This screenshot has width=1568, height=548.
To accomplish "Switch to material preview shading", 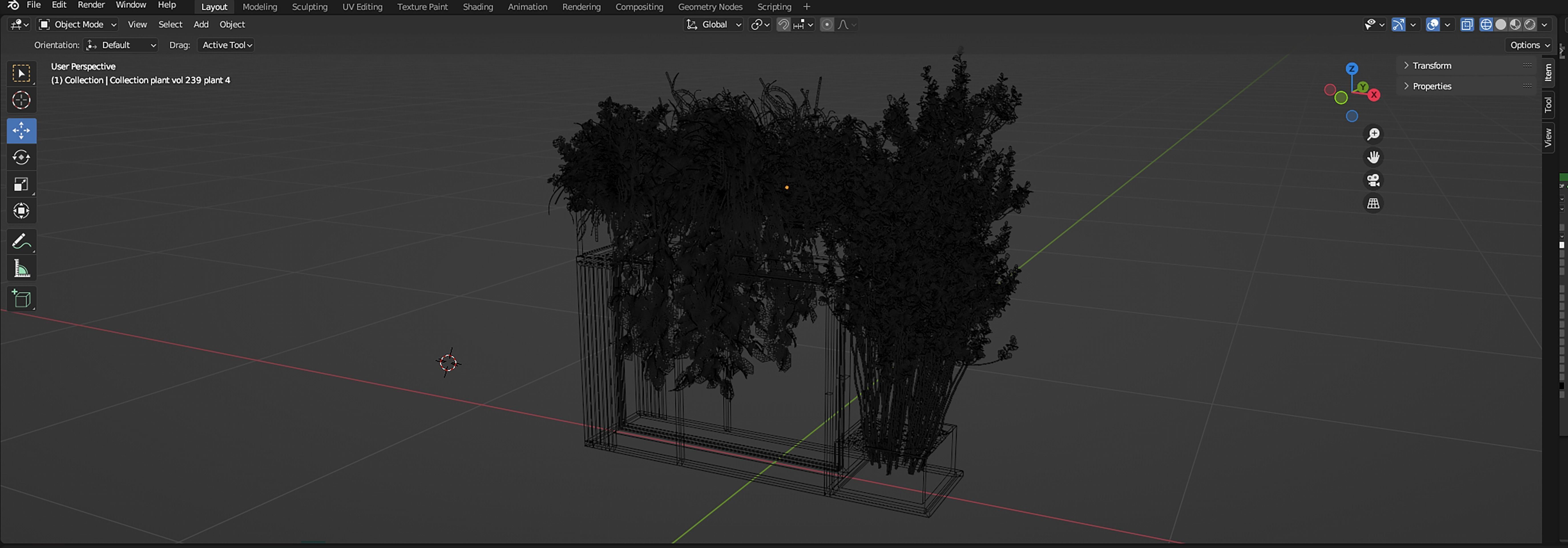I will 1515,24.
